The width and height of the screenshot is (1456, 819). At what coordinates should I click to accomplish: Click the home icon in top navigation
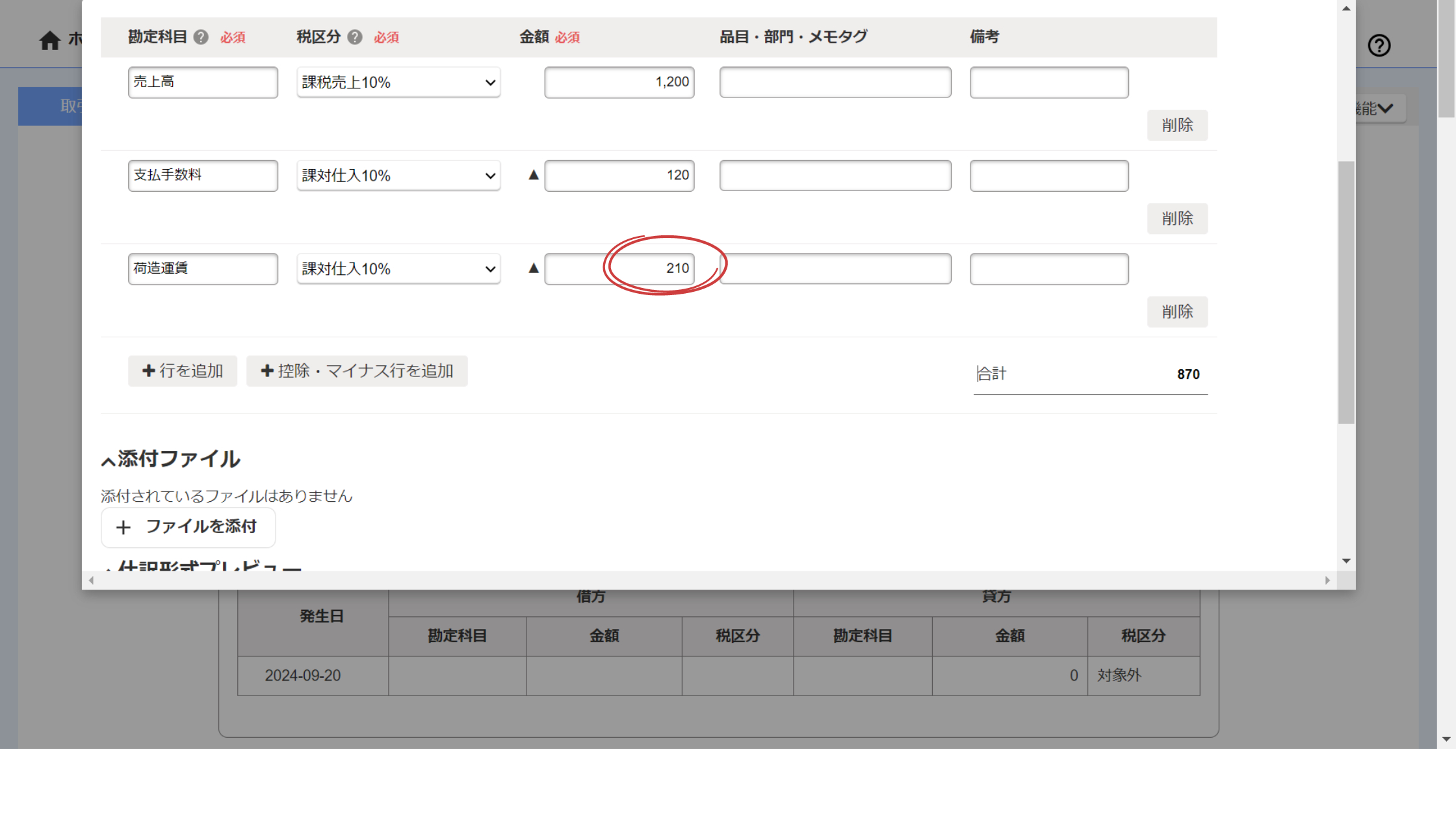49,40
